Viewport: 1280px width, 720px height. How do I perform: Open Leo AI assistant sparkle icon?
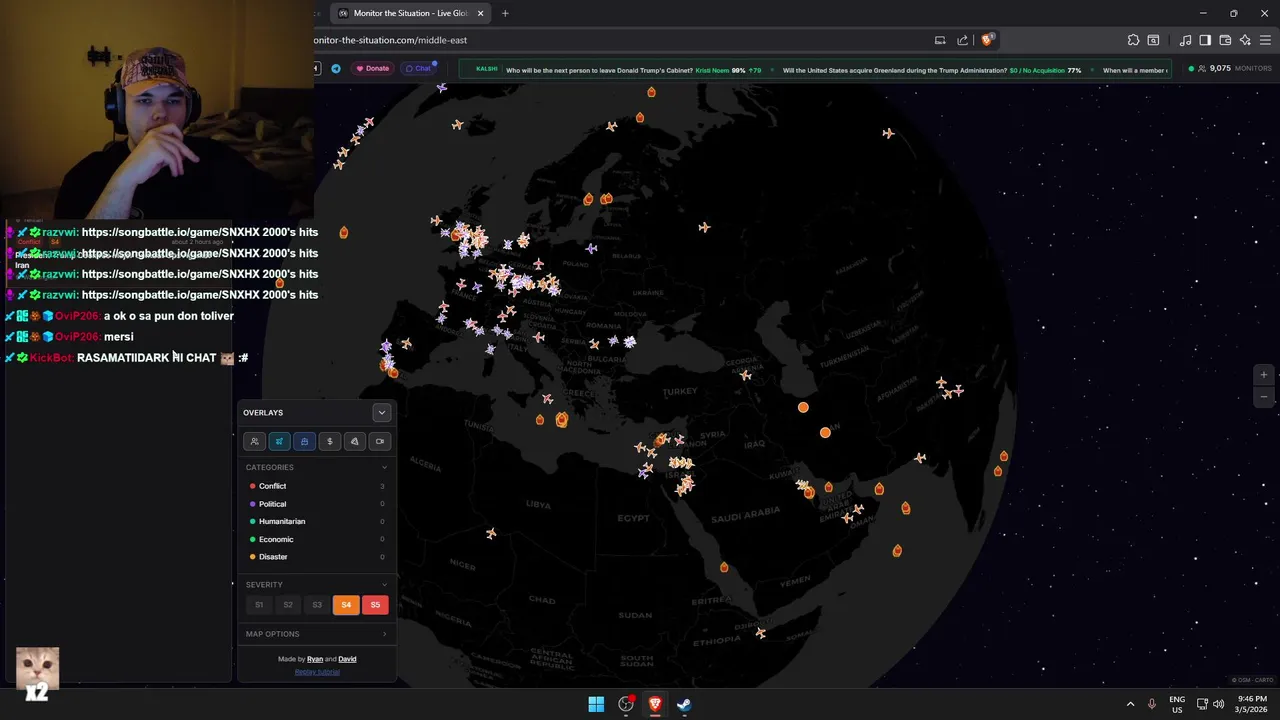(1245, 40)
